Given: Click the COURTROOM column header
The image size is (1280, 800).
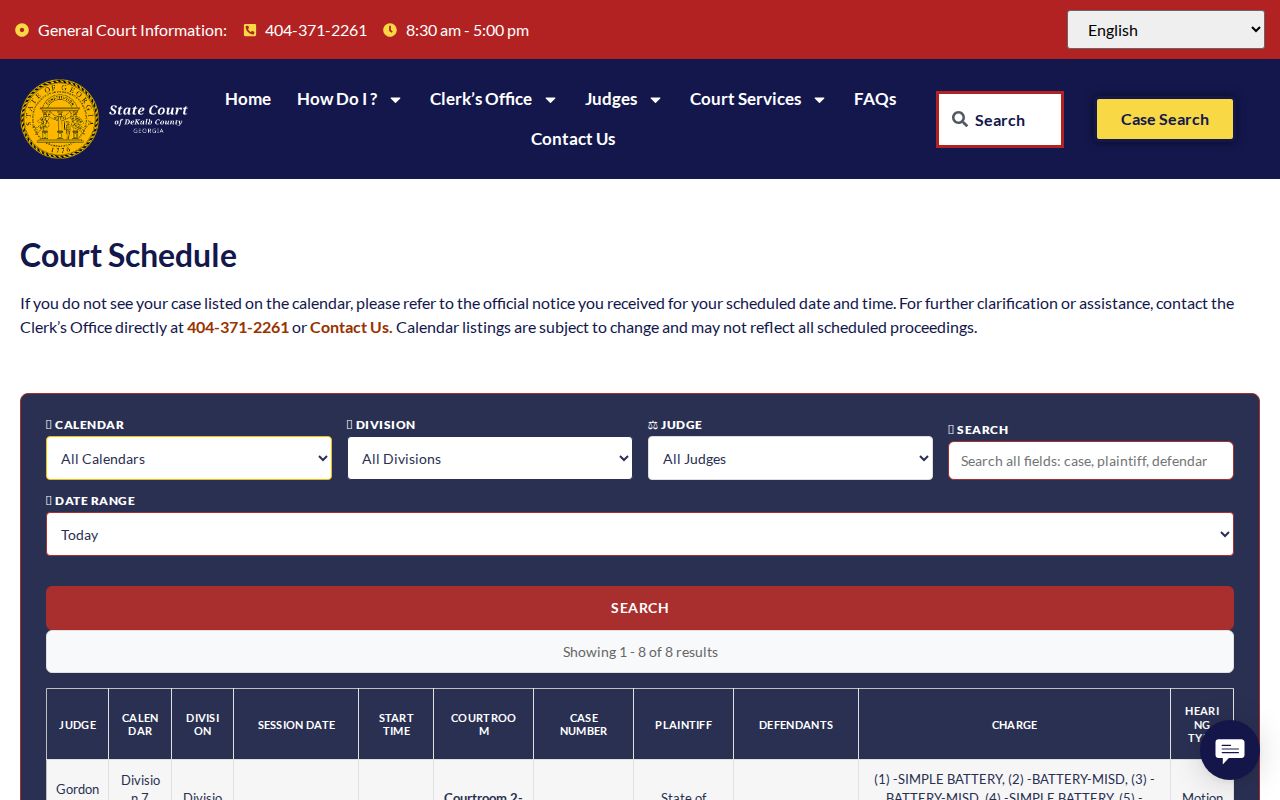Looking at the screenshot, I should tap(484, 724).
